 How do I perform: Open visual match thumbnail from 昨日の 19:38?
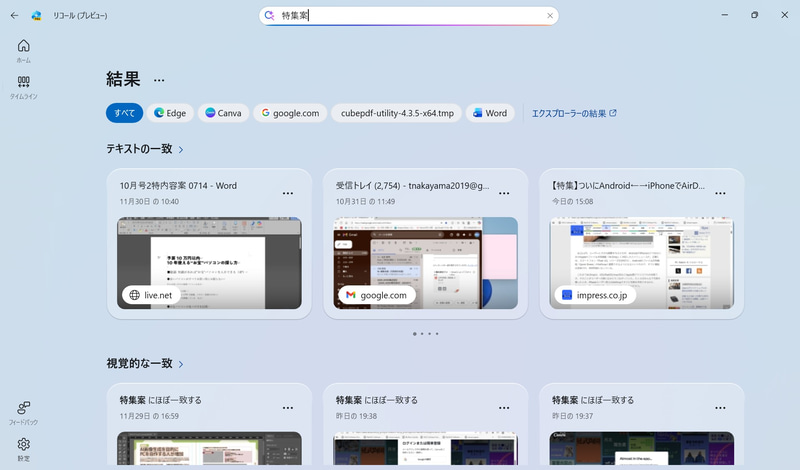pos(426,449)
